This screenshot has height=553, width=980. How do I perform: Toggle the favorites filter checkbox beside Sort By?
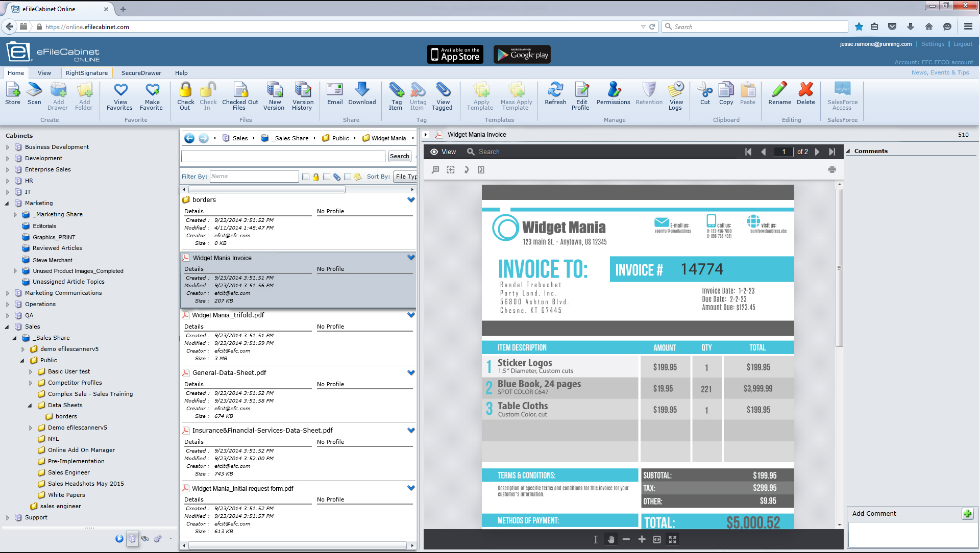point(349,176)
